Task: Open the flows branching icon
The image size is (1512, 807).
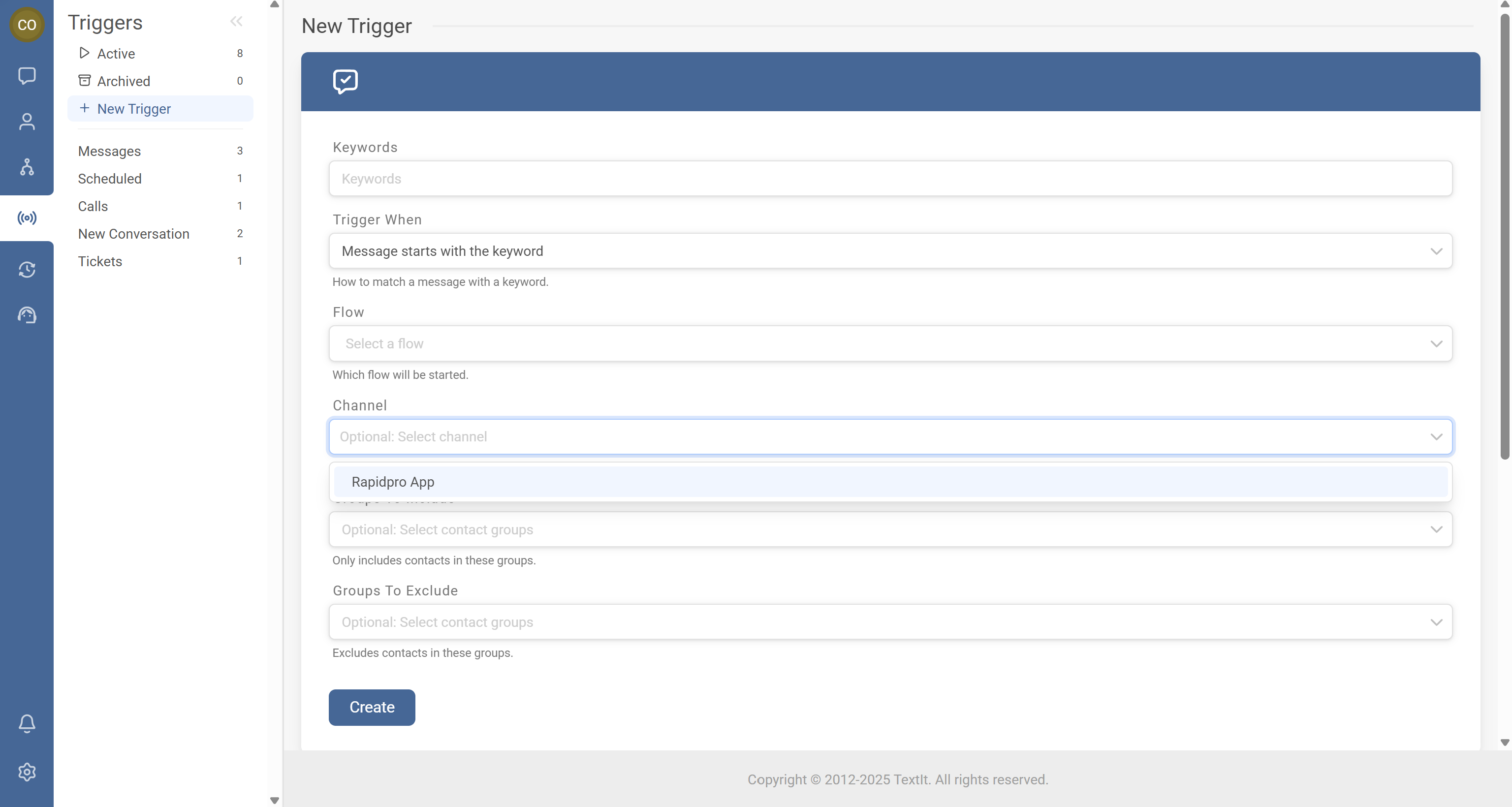Action: (x=27, y=167)
